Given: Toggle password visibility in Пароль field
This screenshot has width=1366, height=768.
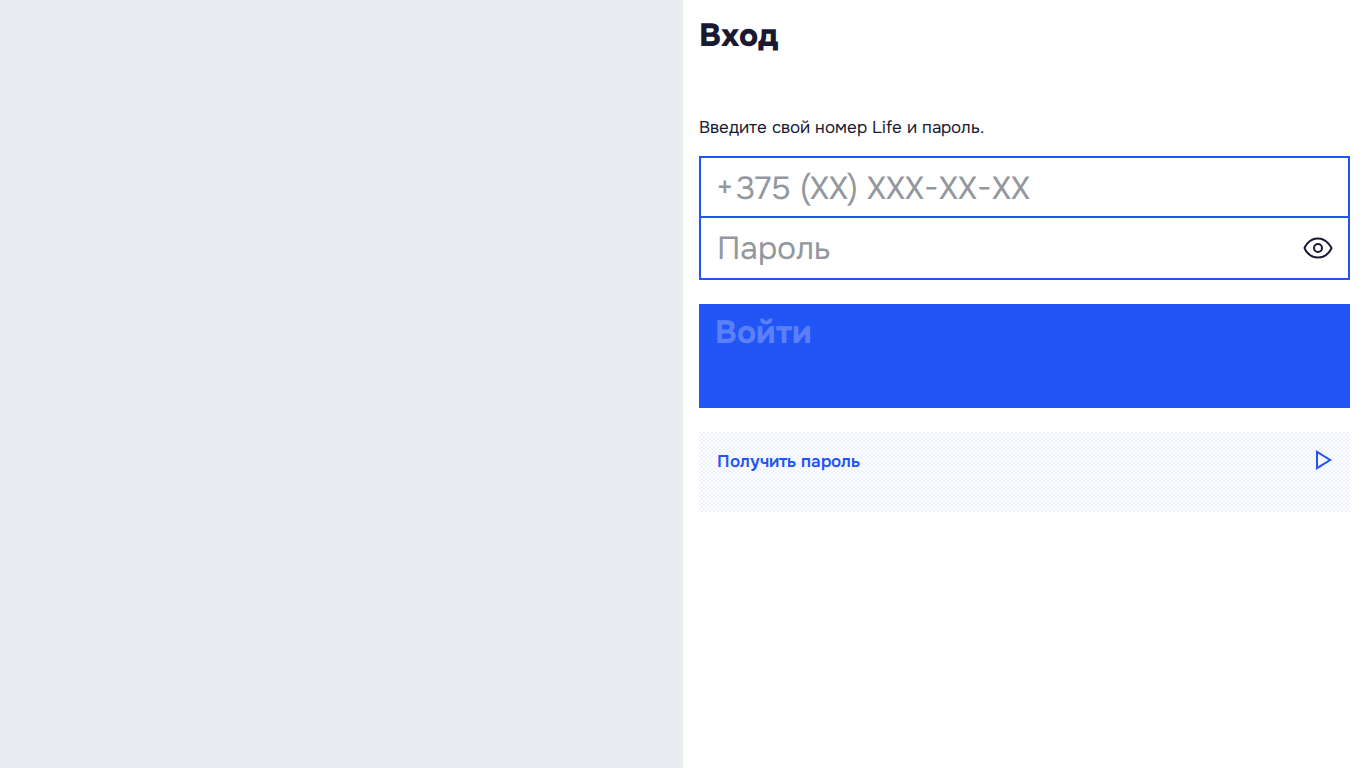Looking at the screenshot, I should [x=1318, y=248].
